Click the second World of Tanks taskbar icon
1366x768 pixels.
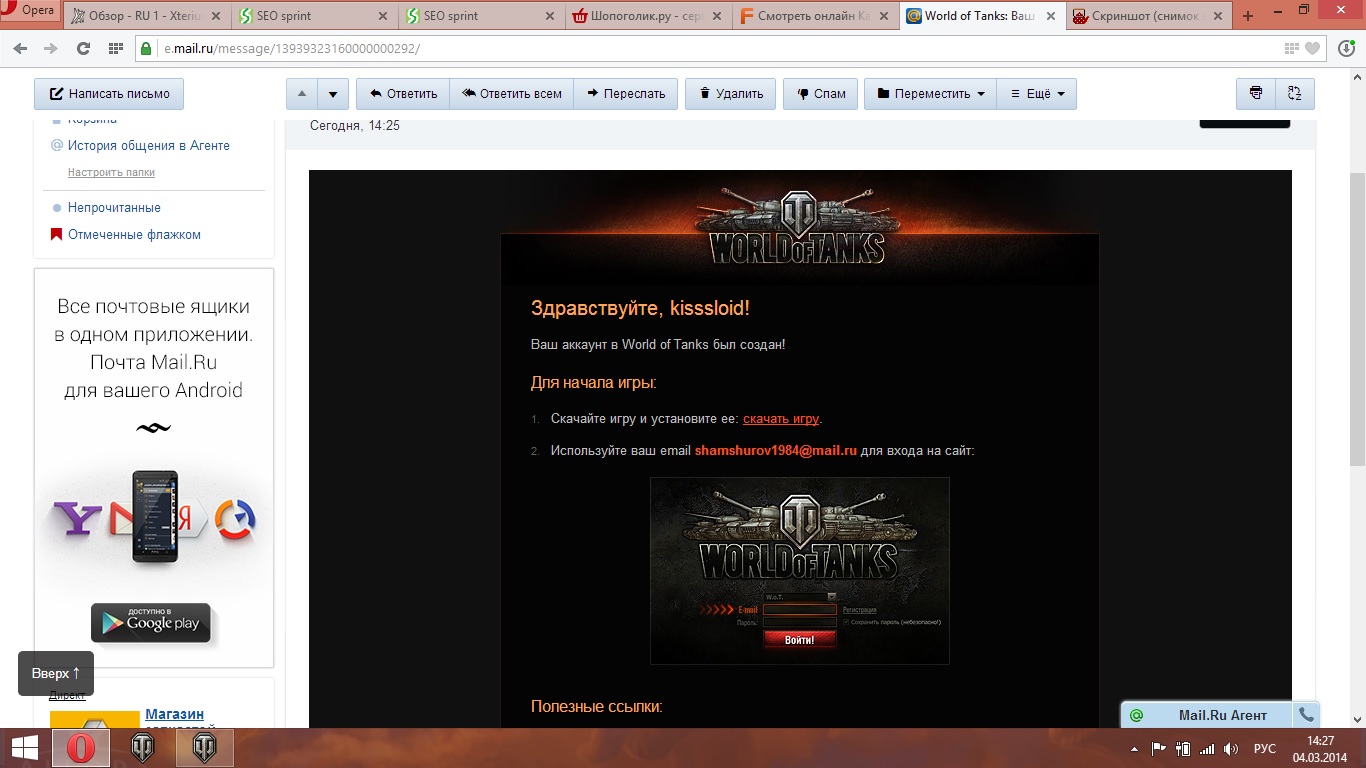[x=205, y=748]
